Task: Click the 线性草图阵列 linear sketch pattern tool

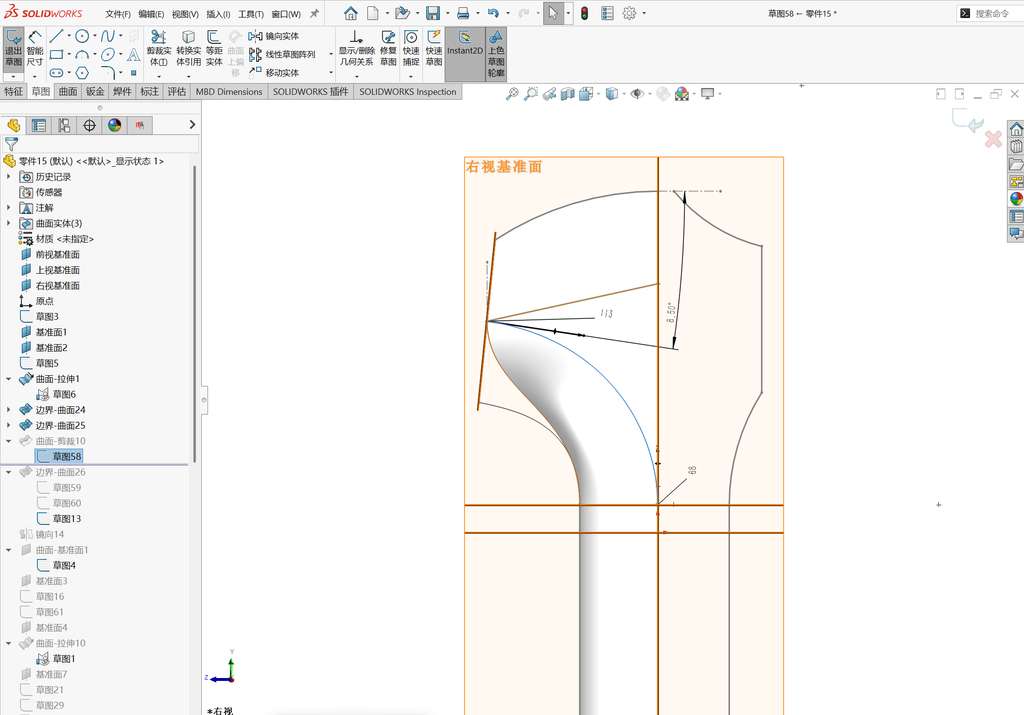Action: click(282, 54)
